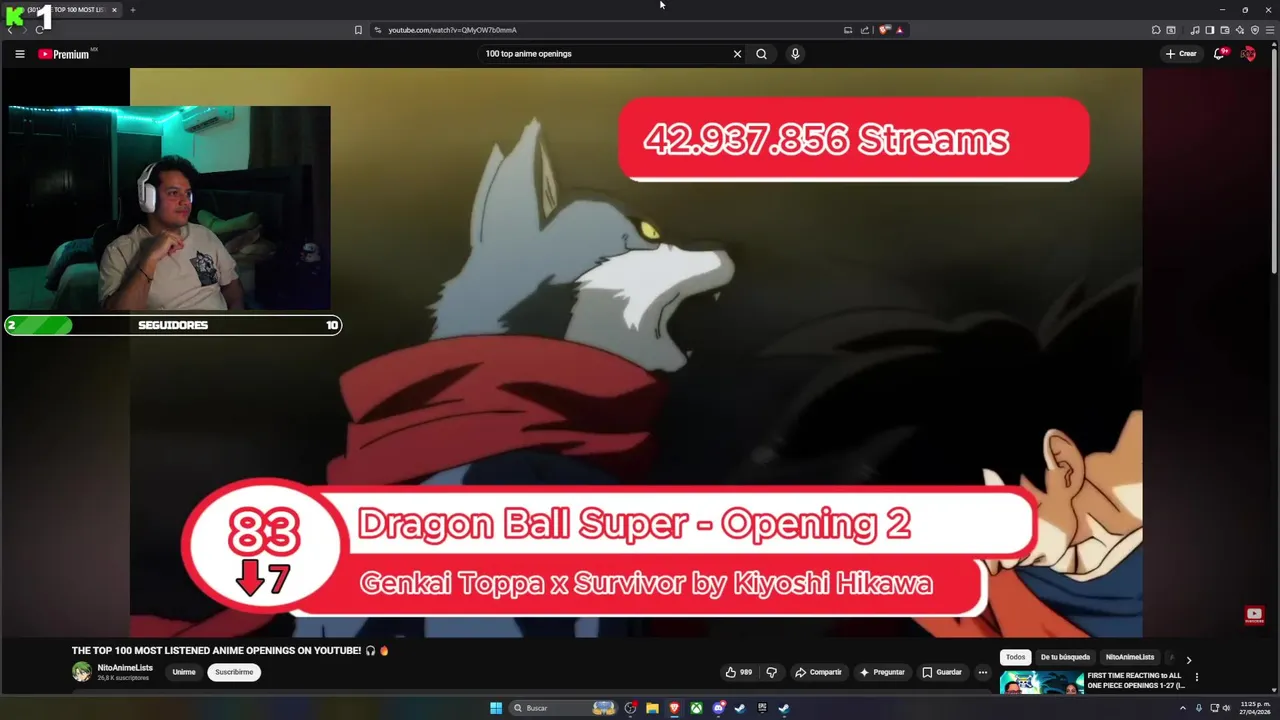Screen dimensions: 1280x720
Task: Open the NitoAnimeLists channel name link
Action: click(125, 667)
